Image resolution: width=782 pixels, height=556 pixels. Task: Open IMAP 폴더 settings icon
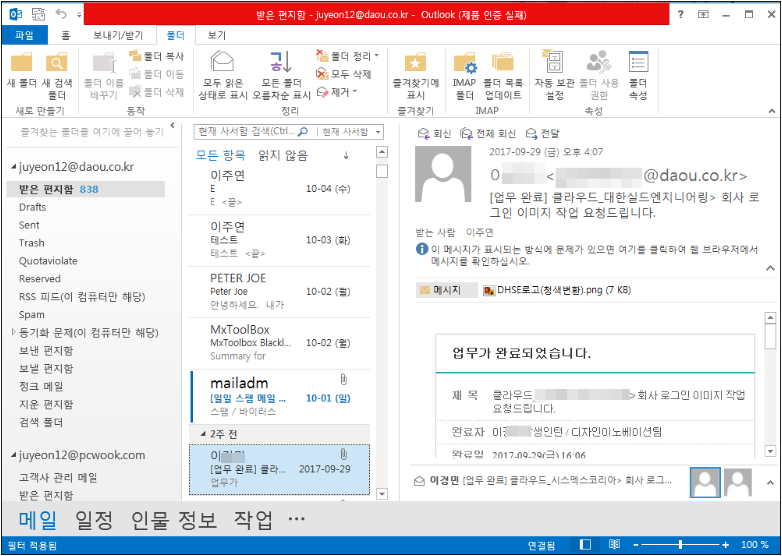[464, 76]
